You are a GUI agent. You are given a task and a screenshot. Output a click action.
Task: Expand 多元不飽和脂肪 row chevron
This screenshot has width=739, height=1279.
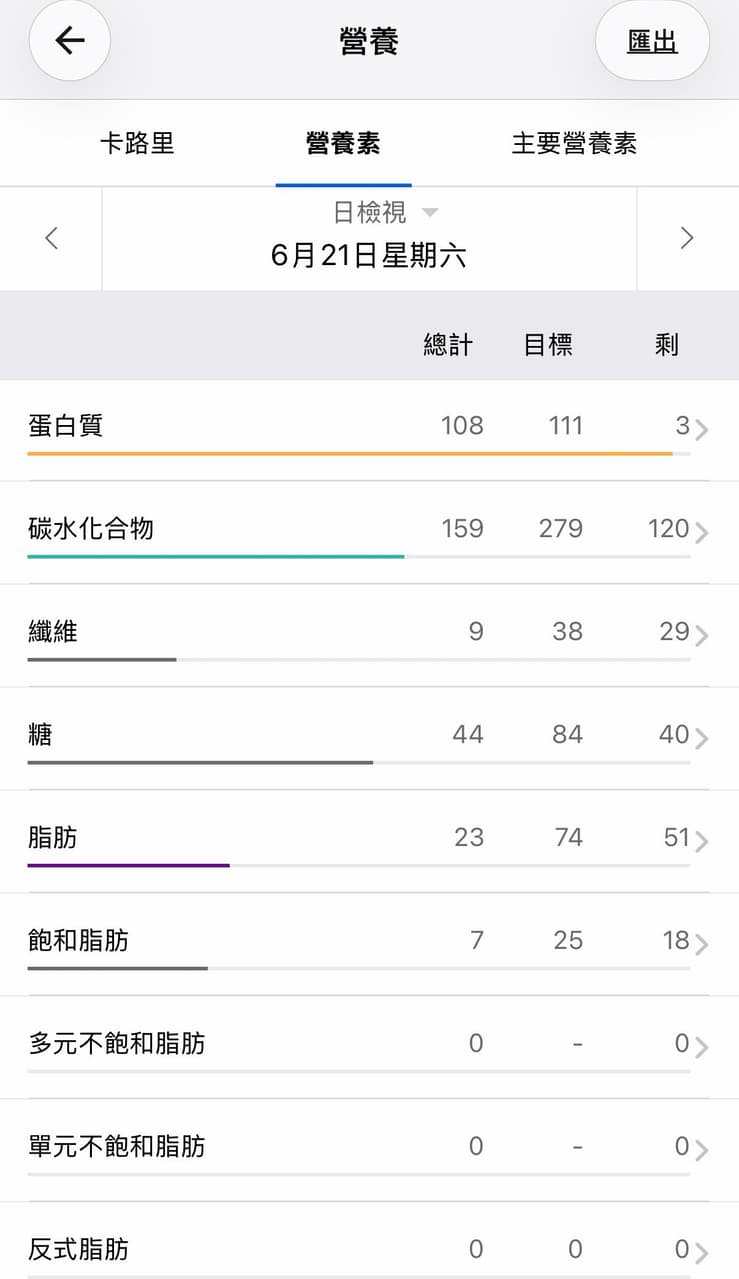[x=702, y=1048]
